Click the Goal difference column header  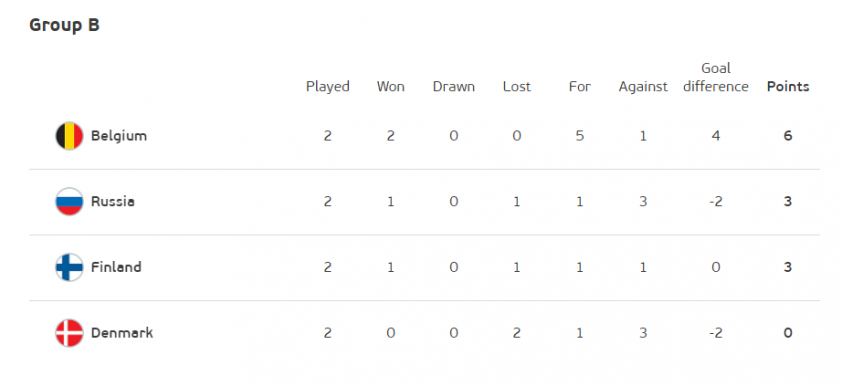point(716,77)
